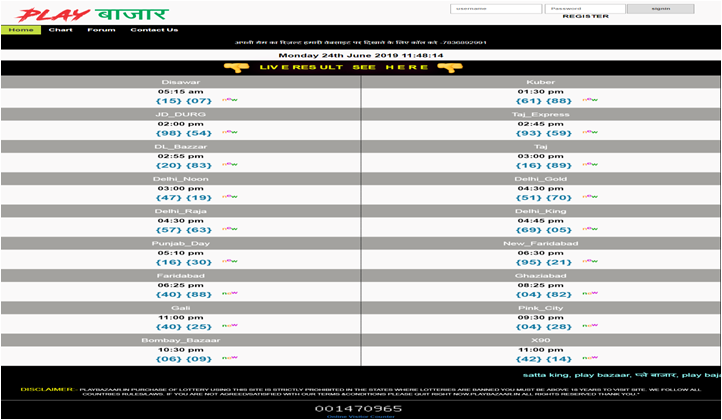Click the new badge in Ghaziabad row
The height and width of the screenshot is (420, 722).
click(x=590, y=293)
